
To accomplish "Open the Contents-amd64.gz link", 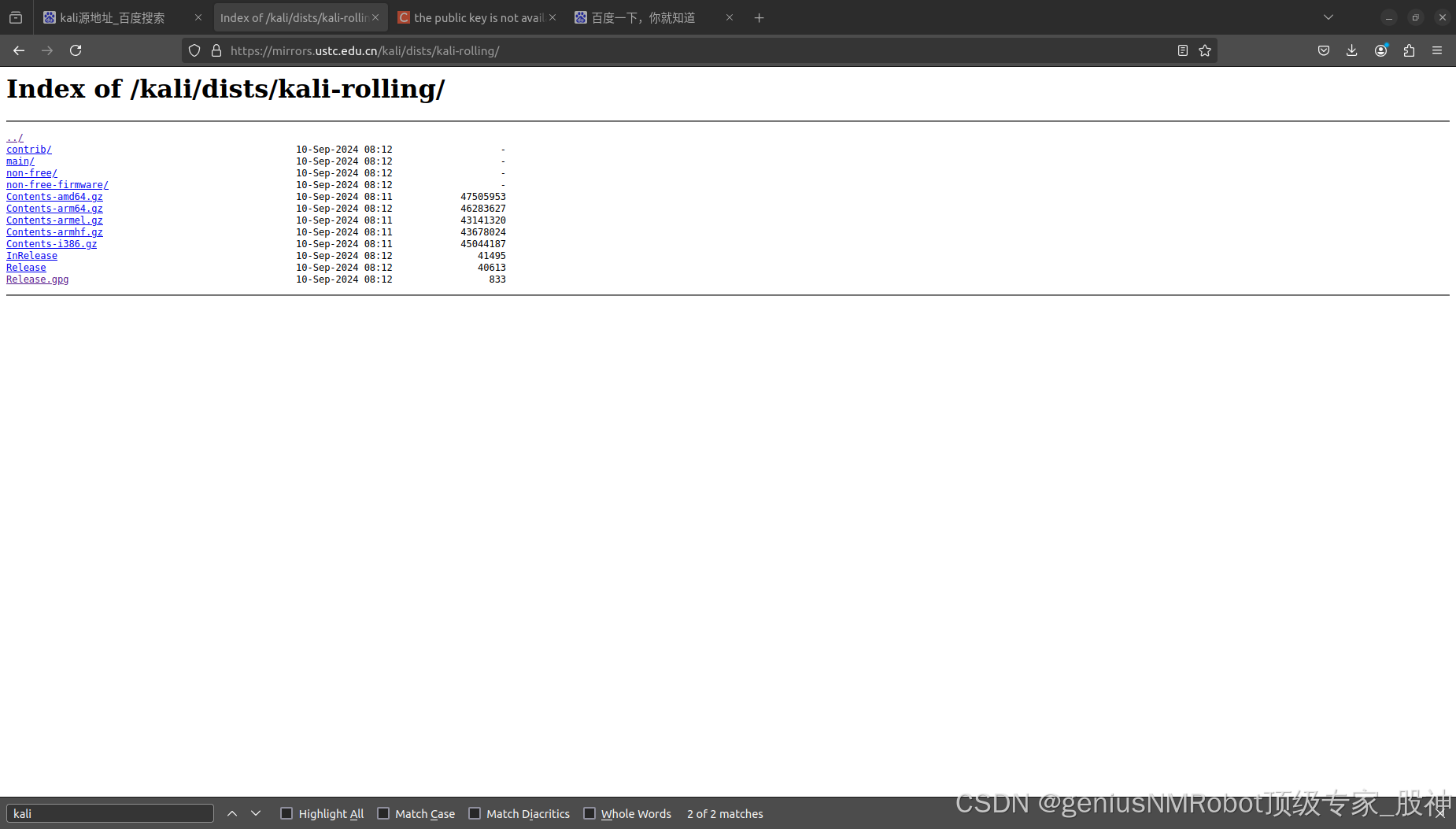I will coord(54,196).
